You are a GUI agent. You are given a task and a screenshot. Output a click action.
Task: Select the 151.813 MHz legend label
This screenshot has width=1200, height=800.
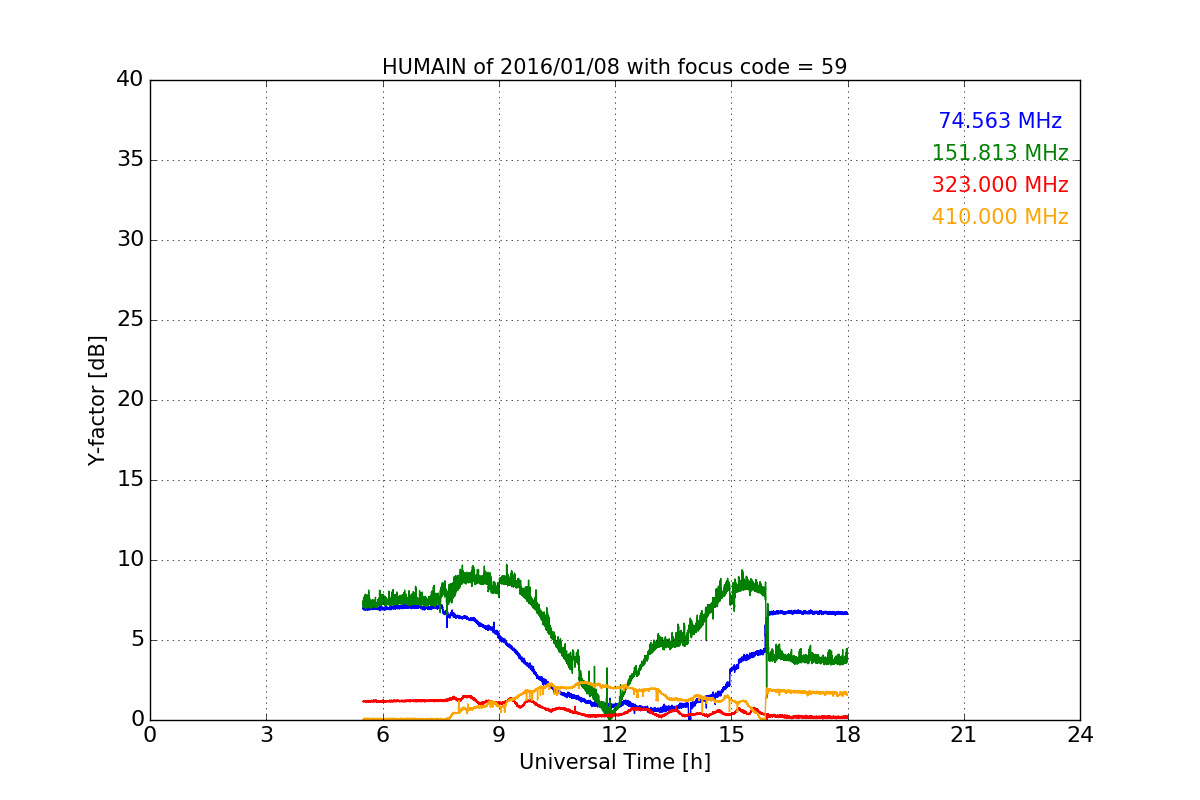click(1000, 153)
